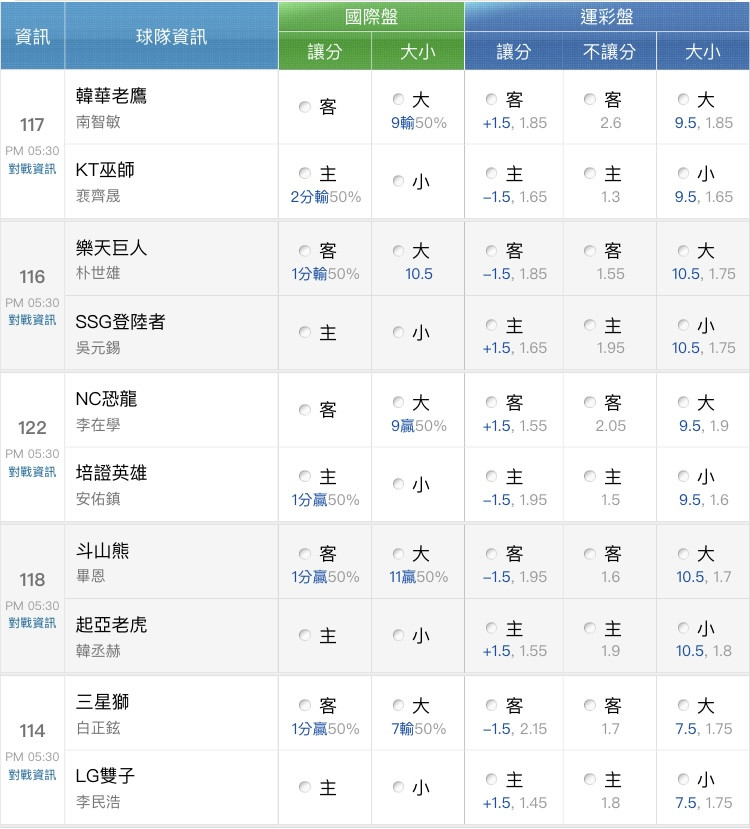Select 客 –1.5, 1.95 radio for 斗山熊
The image size is (750, 829).
pos(492,554)
